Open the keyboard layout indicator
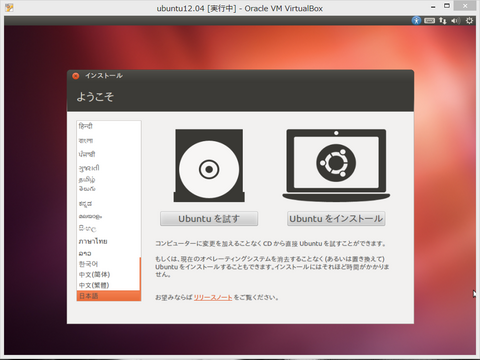Screen dimensions: 480x360 tap(429, 21)
